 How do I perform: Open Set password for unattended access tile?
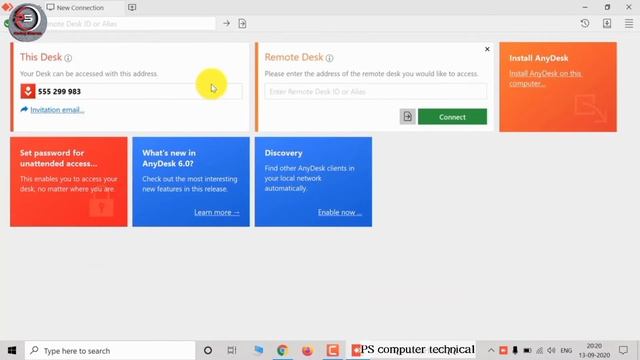click(x=69, y=182)
